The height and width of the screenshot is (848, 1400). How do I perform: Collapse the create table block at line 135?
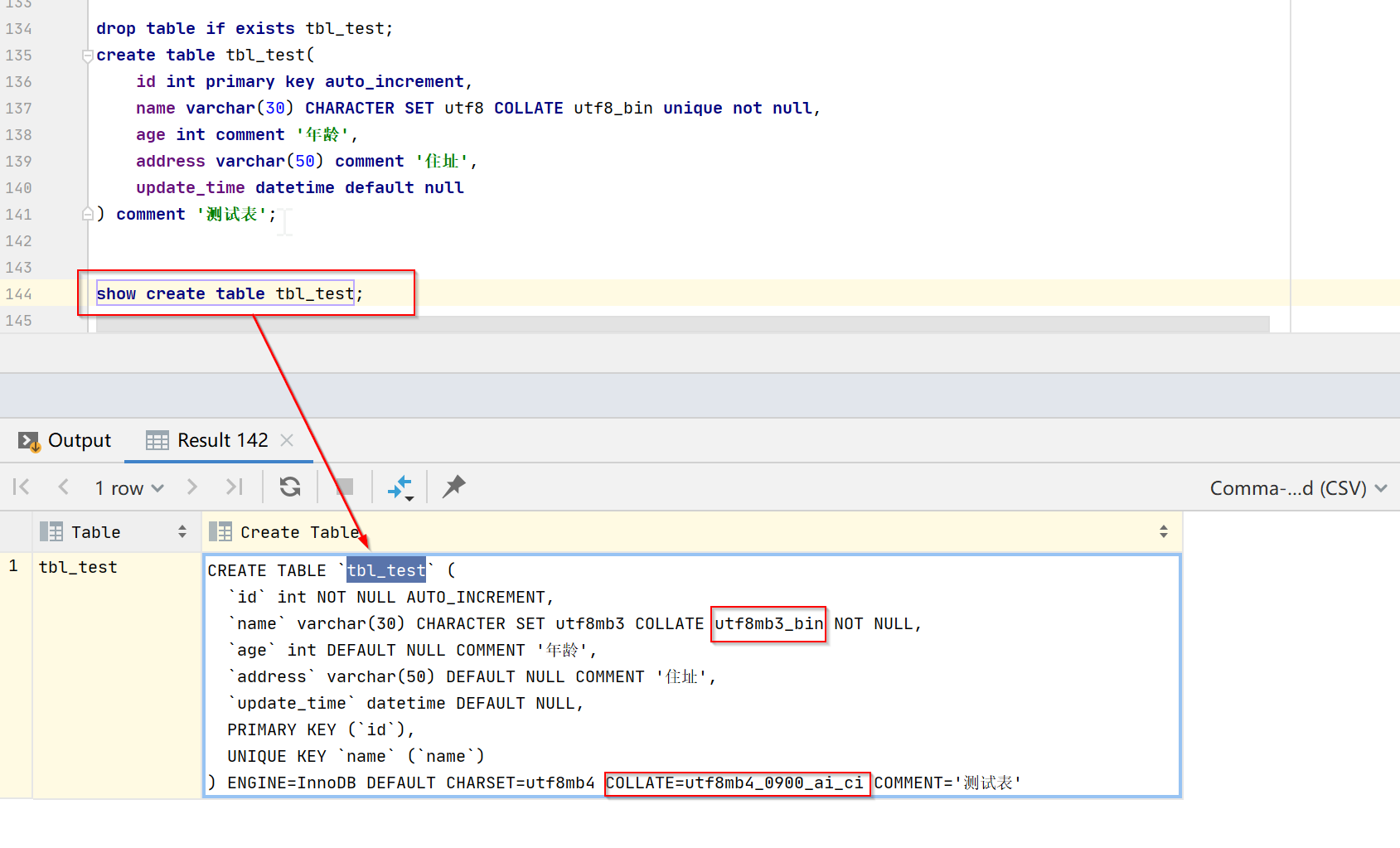tap(87, 56)
